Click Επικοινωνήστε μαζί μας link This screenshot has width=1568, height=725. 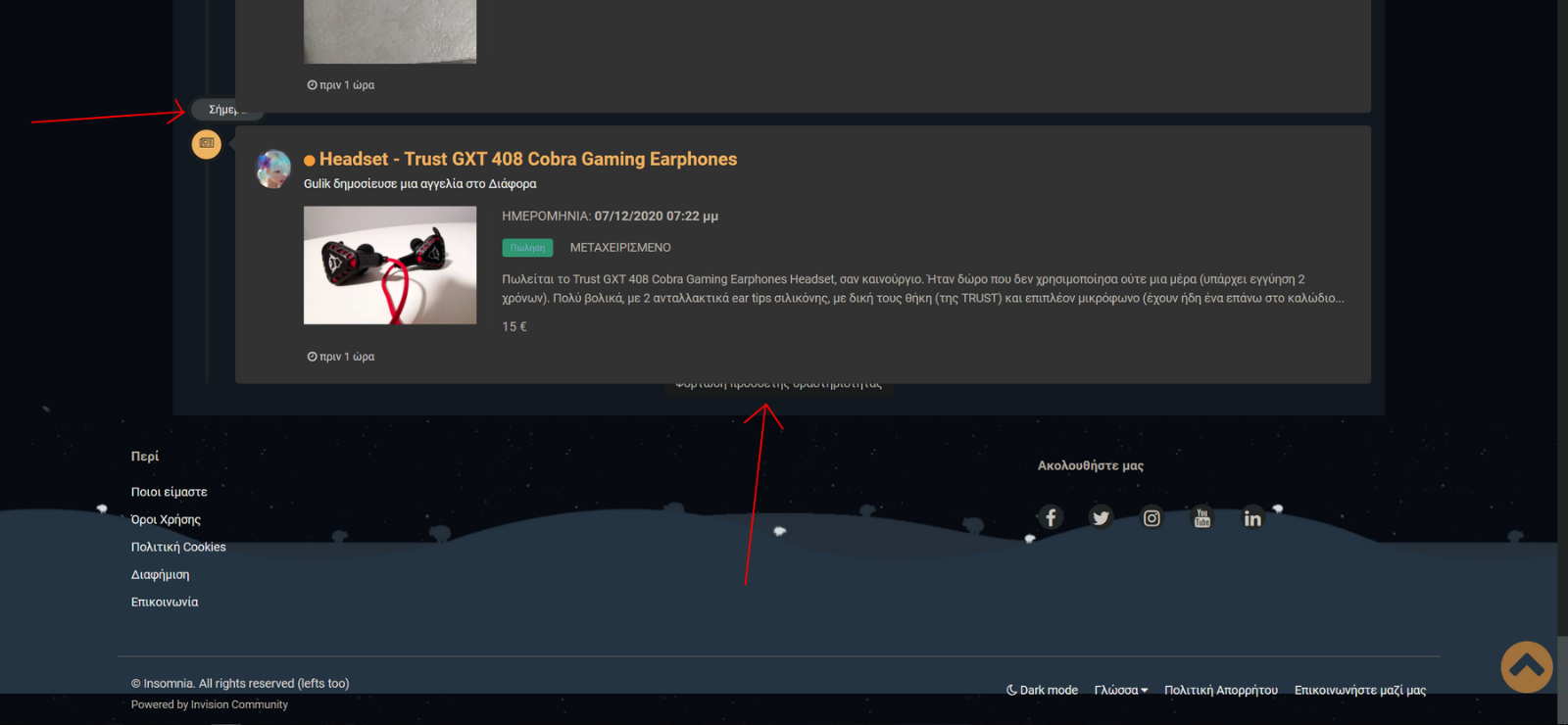[x=1360, y=690]
